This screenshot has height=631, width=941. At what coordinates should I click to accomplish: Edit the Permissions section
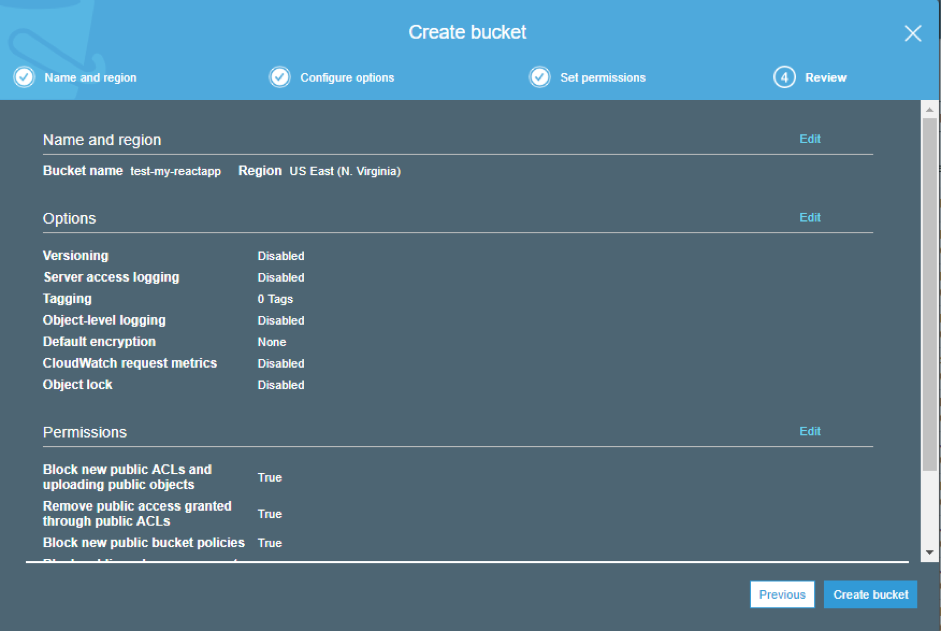point(809,431)
